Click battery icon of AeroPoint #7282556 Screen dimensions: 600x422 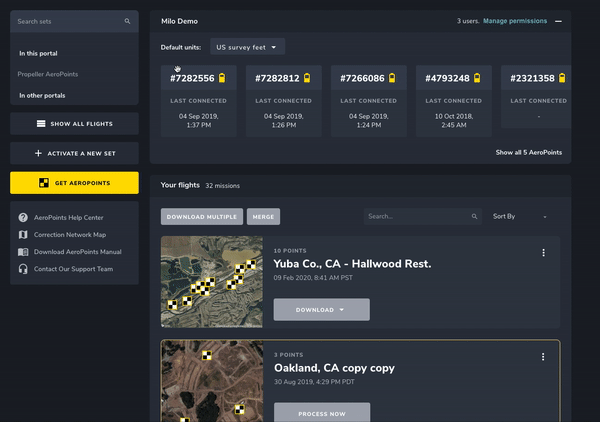pyautogui.click(x=222, y=78)
